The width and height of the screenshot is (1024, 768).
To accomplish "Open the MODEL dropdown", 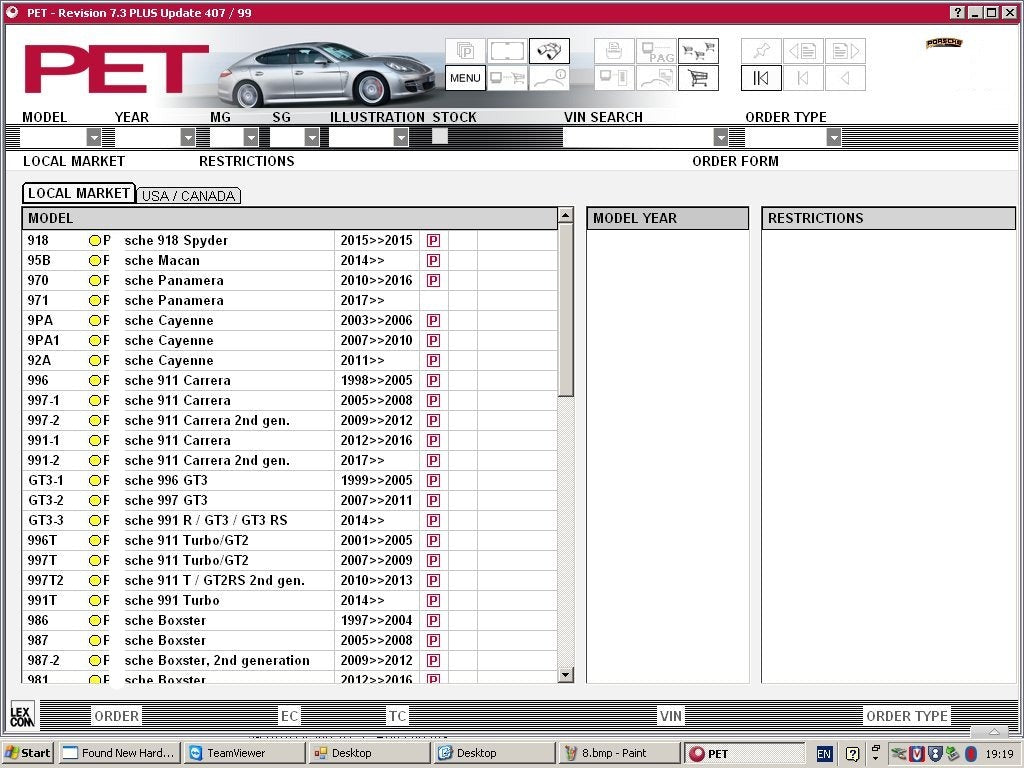I will click(x=94, y=138).
